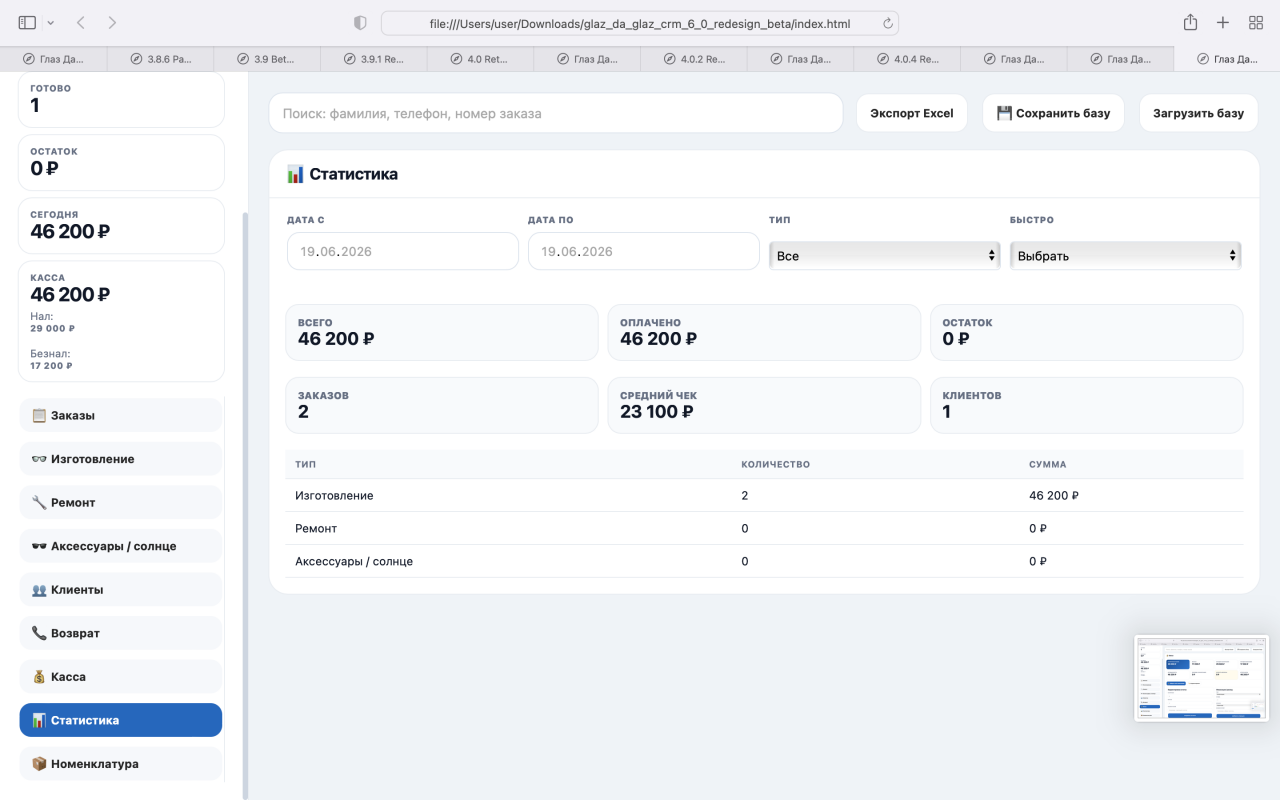The height and width of the screenshot is (800, 1280).
Task: Open the Быстро dropdown showing Выбрать
Action: [x=1126, y=256]
